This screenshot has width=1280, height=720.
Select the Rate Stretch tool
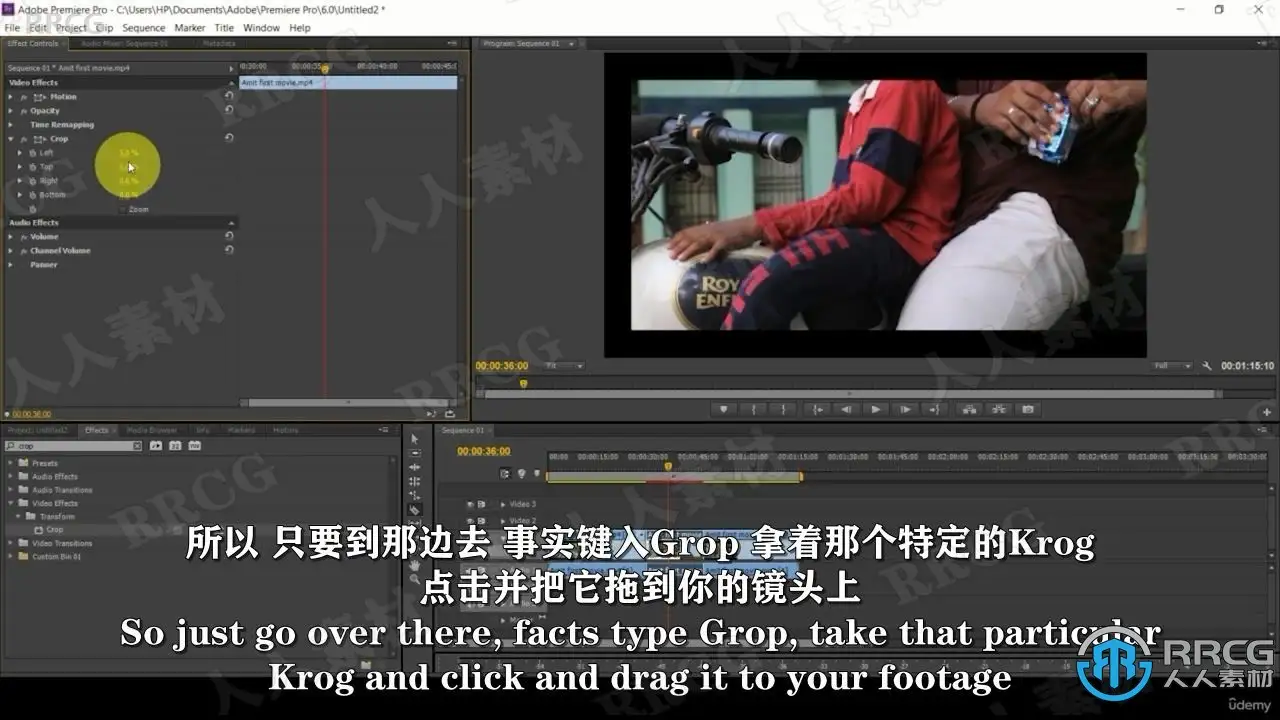[x=415, y=495]
